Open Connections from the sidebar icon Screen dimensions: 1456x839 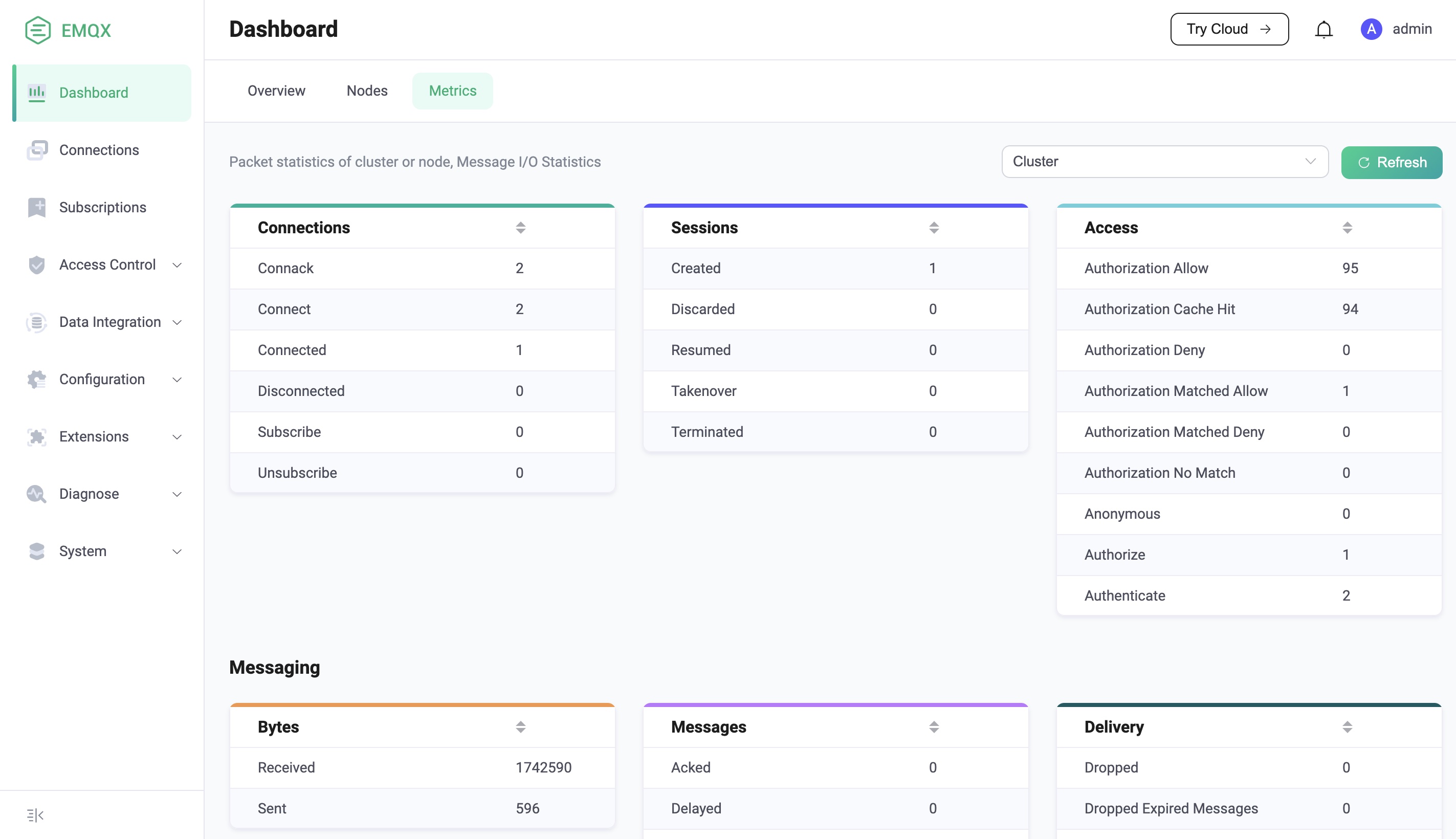37,150
